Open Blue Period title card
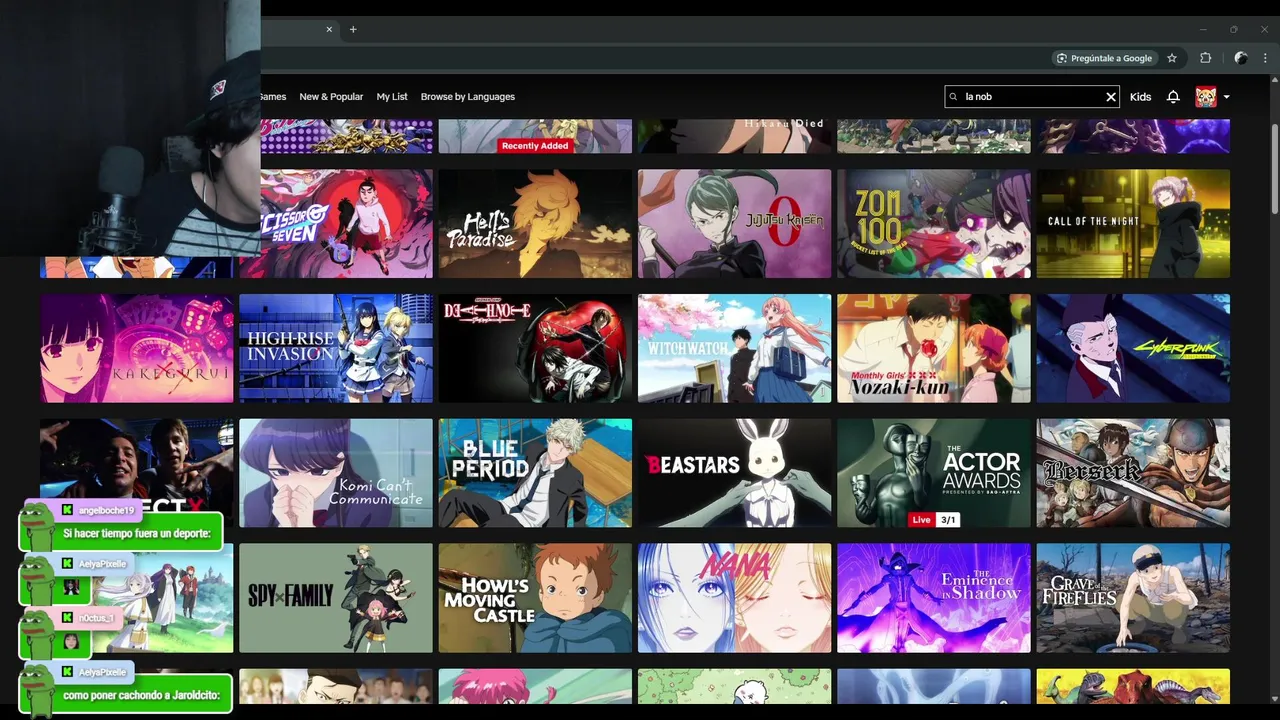Screen dimensions: 1280x720 click(535, 473)
